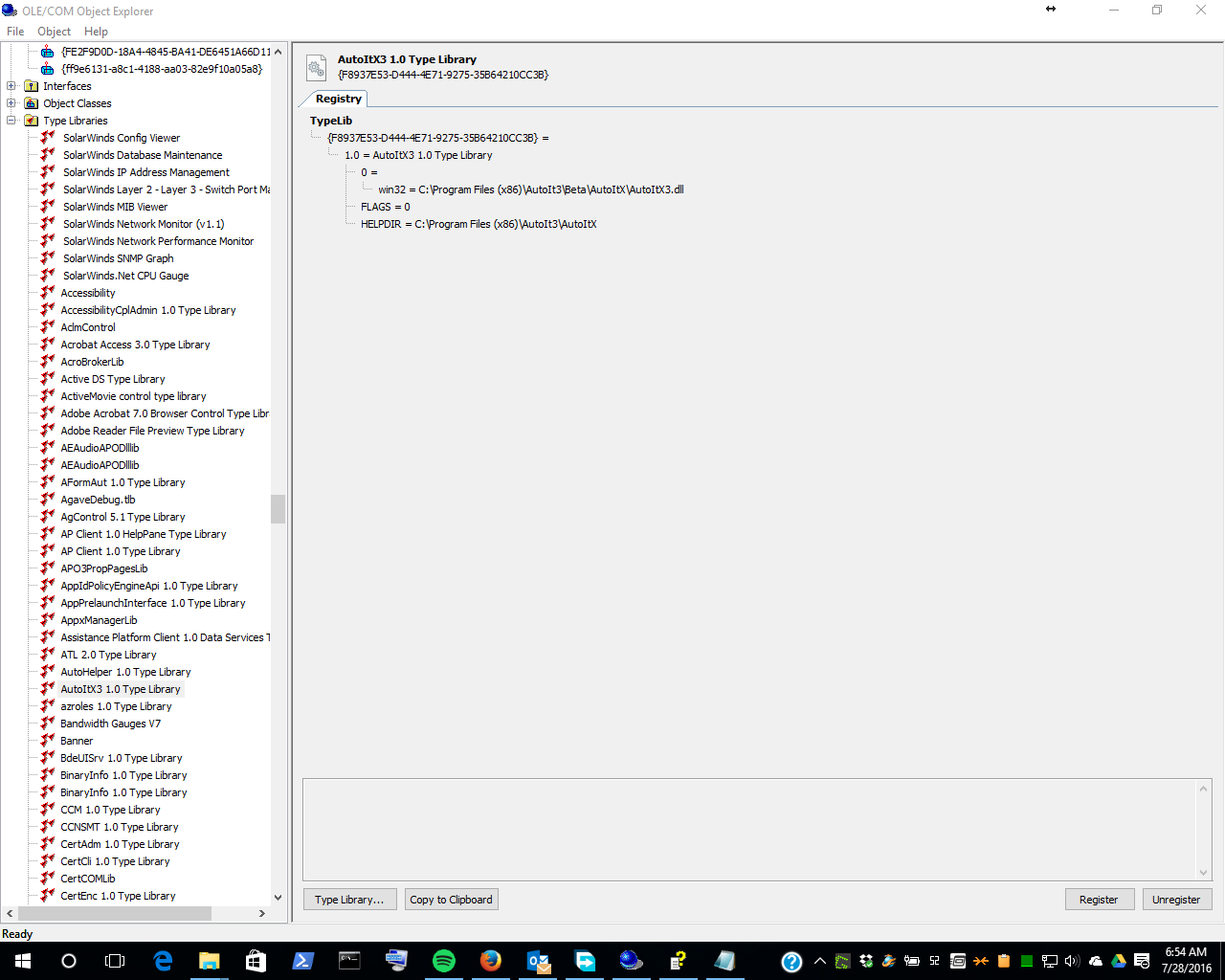Viewport: 1225px width, 980px height.
Task: Select CertEnc 1.0 Type Library
Action: (118, 896)
